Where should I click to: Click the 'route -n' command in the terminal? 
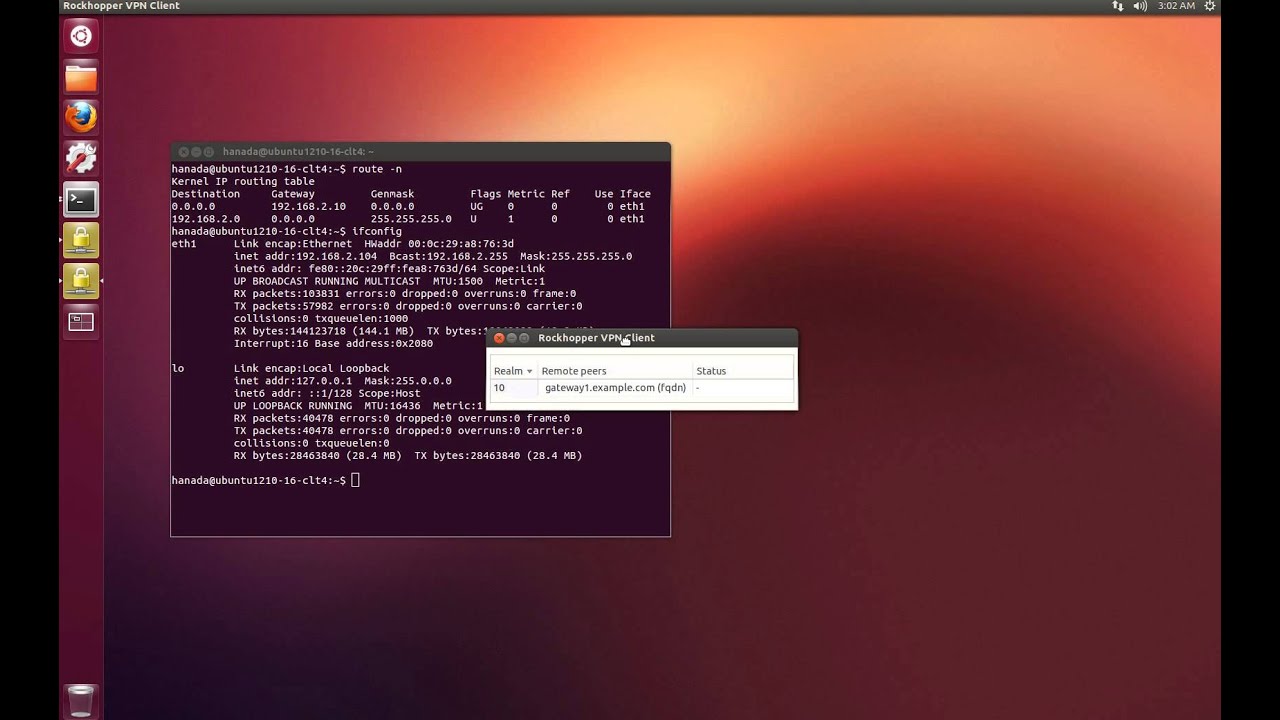[377, 169]
